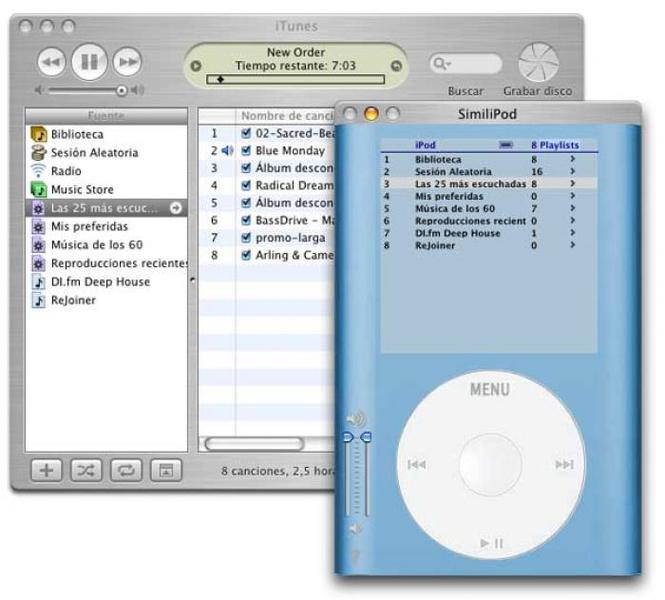The height and width of the screenshot is (600, 665).
Task: Expand Biblioteca chevron on SimiliPod
Action: tap(573, 159)
